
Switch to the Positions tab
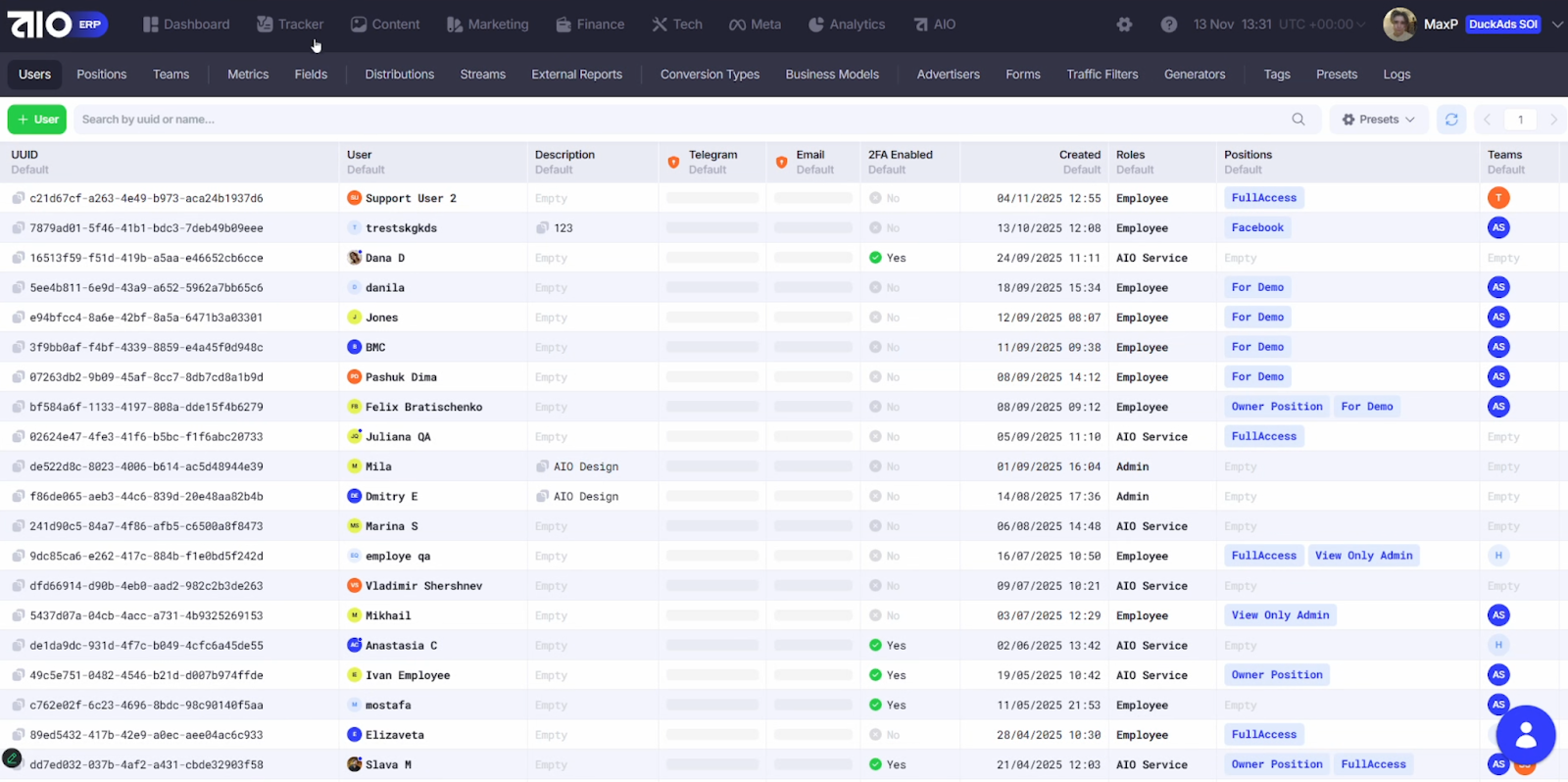(101, 74)
